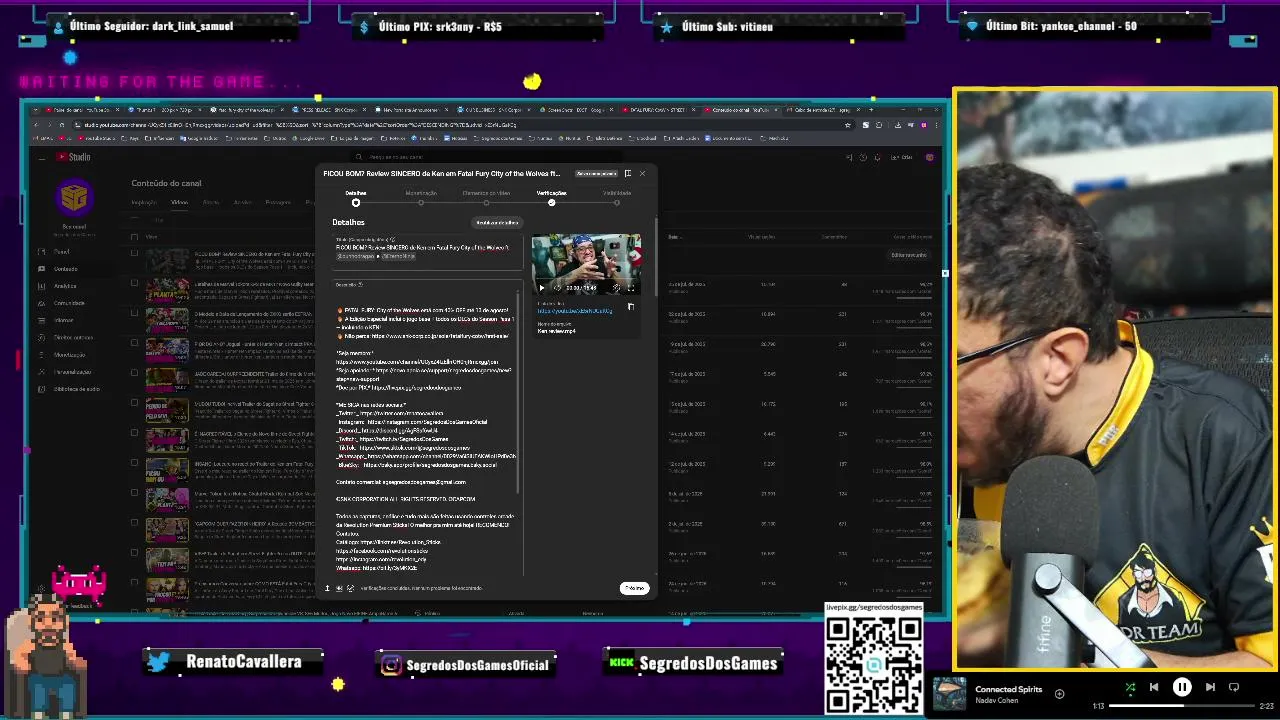This screenshot has width=1280, height=720.
Task: Click the 'Editar rascunho' button in video list
Action: pyautogui.click(x=908, y=255)
